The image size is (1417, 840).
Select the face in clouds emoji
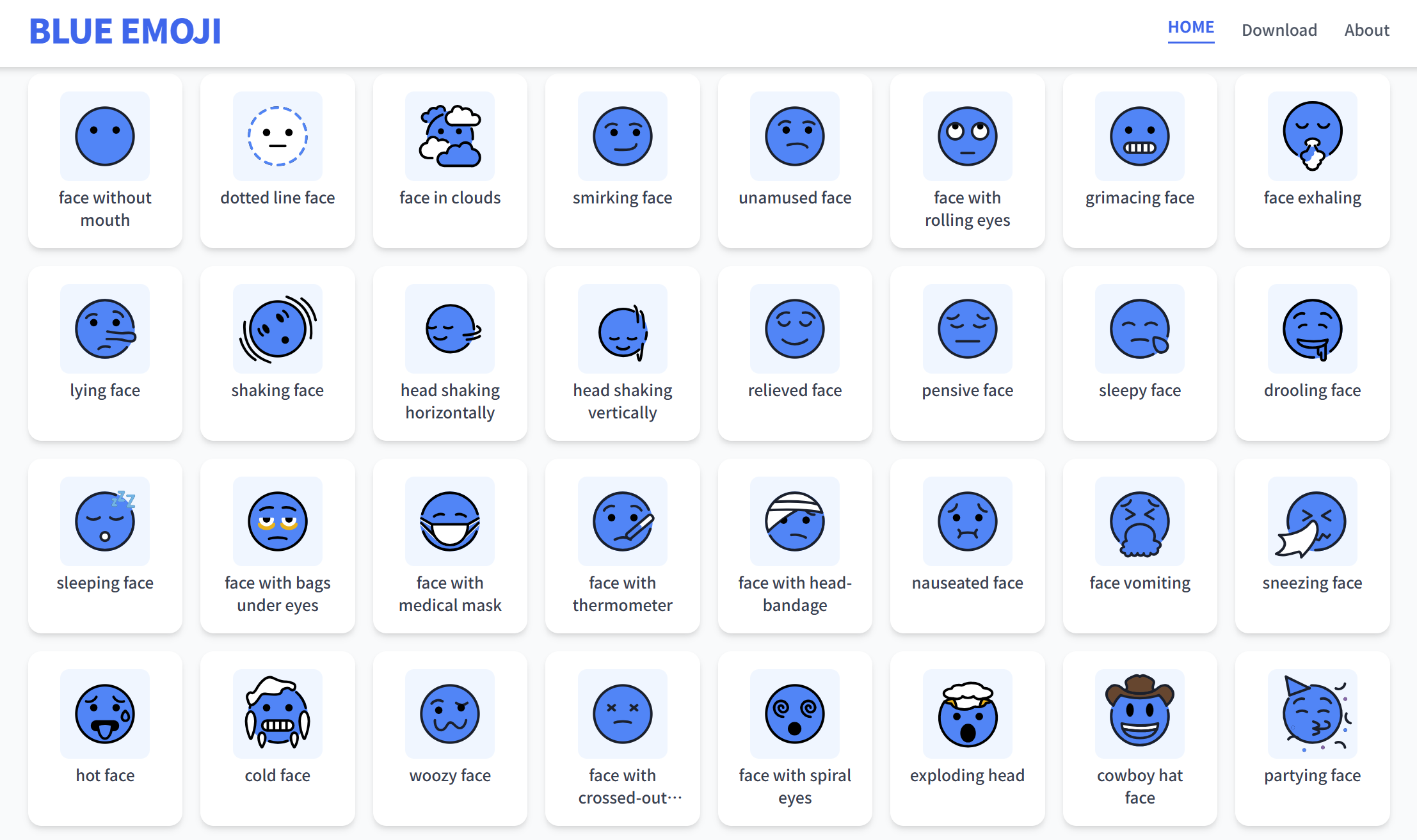pyautogui.click(x=450, y=136)
